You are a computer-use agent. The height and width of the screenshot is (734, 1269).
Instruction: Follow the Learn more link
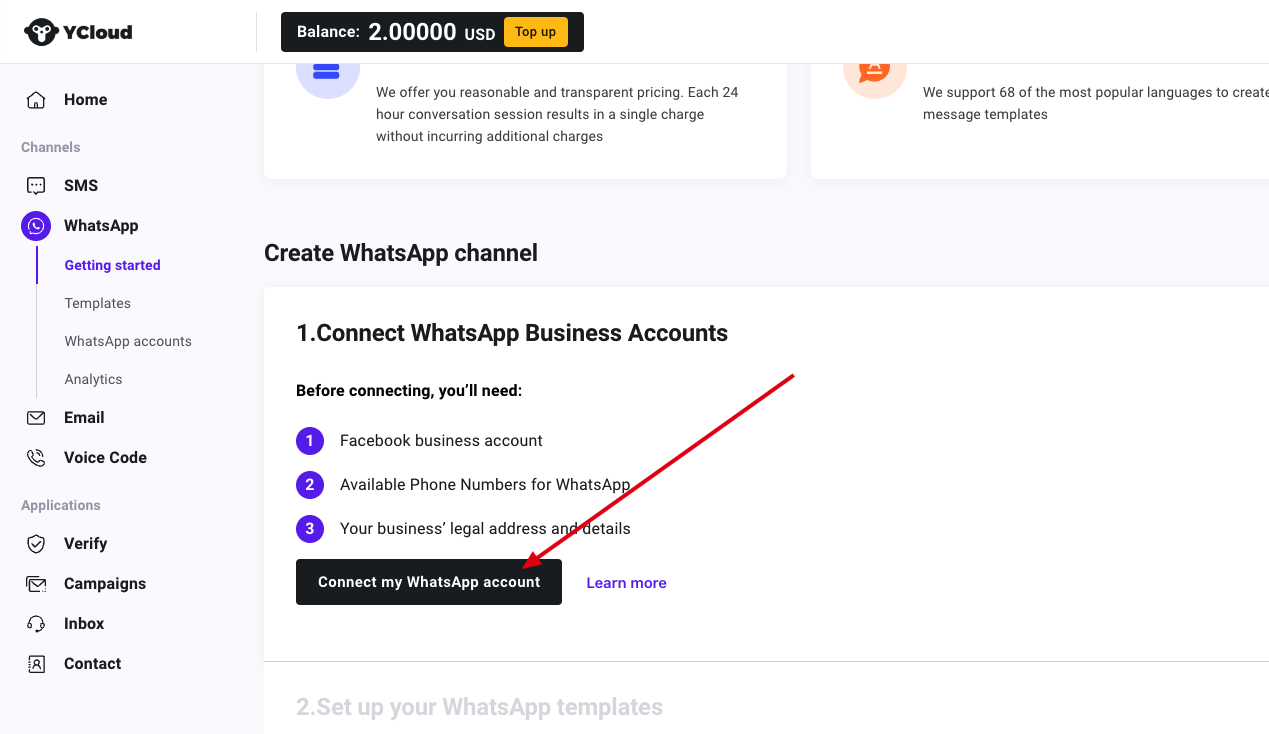coord(626,583)
